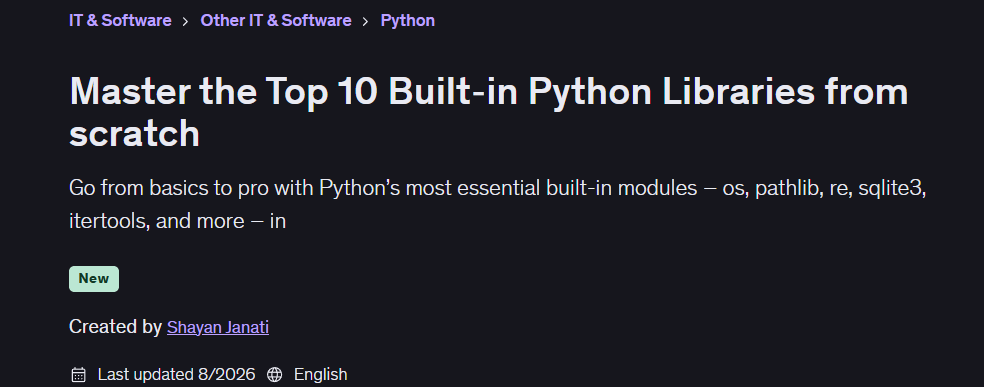984x387 pixels.
Task: Open the Other IT & Software breadcrumb
Action: click(x=275, y=21)
